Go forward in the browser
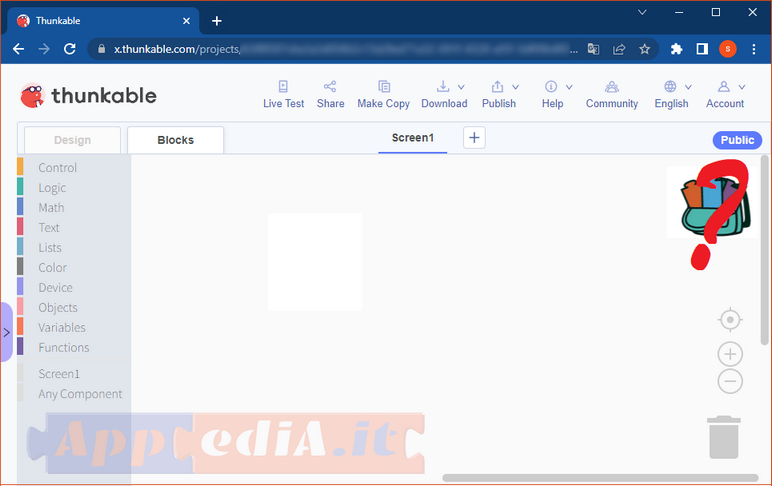 (44, 49)
